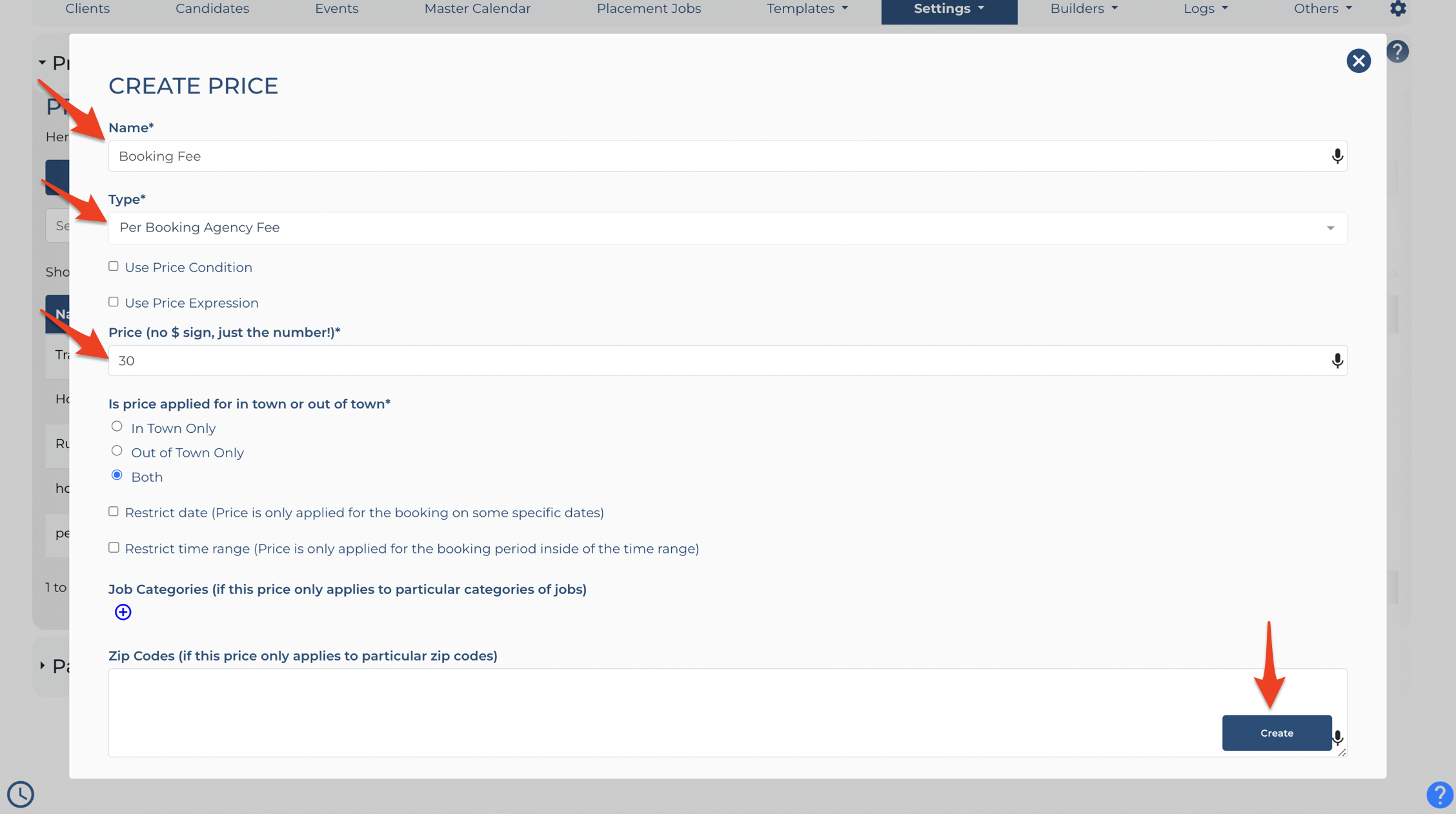Close the Create Price dialog
The height and width of the screenshot is (814, 1456).
[1359, 61]
